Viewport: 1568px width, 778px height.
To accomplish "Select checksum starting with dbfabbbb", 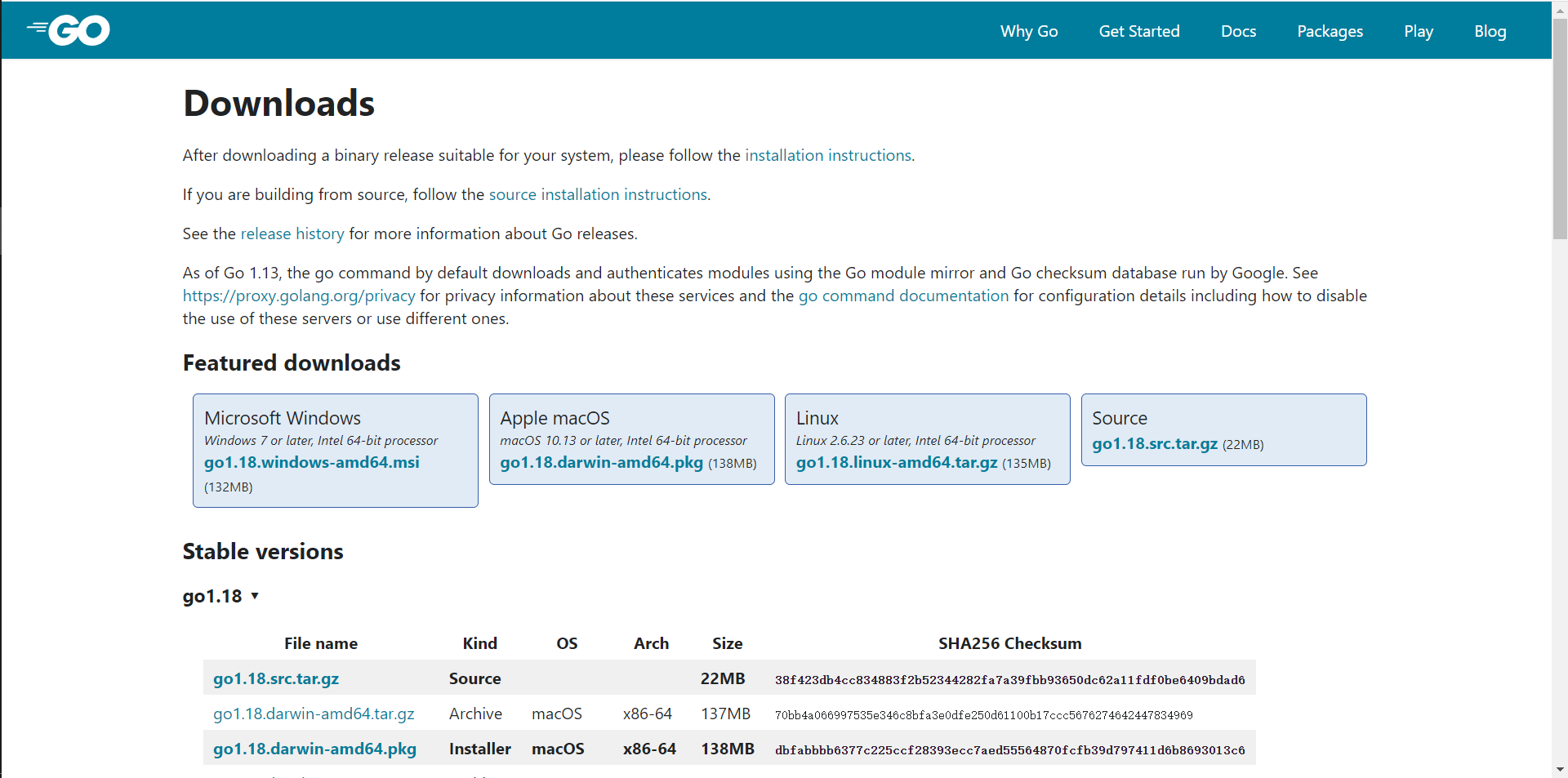I will [1009, 750].
